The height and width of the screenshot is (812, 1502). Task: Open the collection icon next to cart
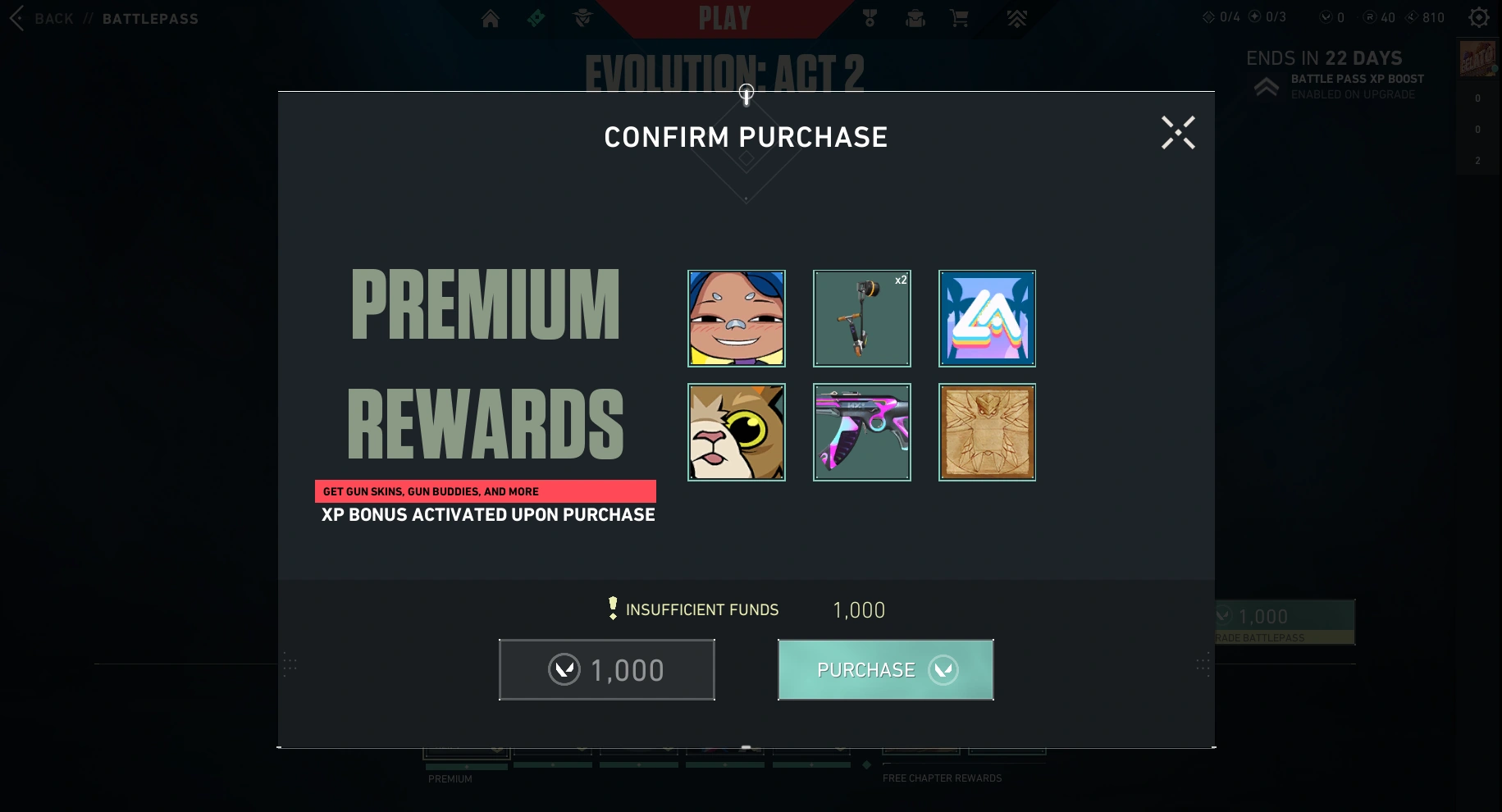[915, 18]
